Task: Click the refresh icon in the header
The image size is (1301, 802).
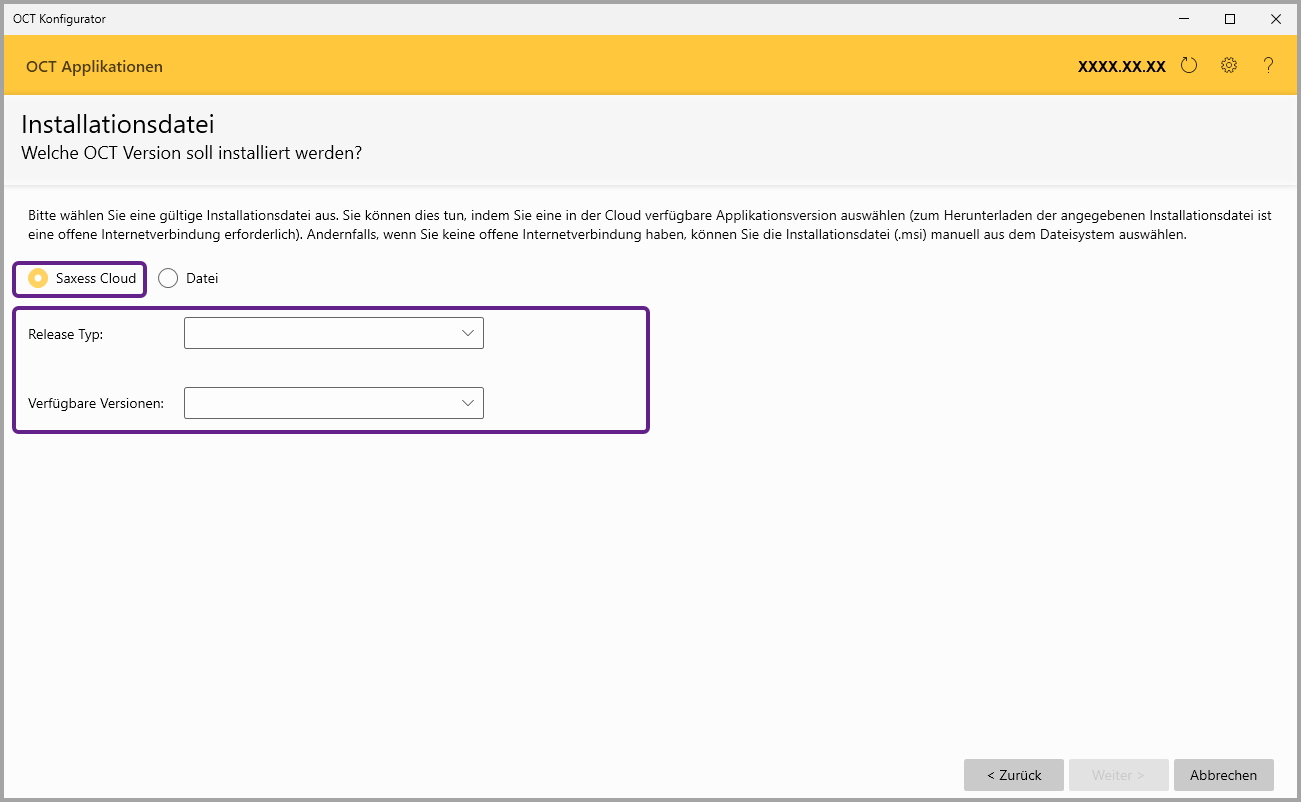Action: 1189,66
